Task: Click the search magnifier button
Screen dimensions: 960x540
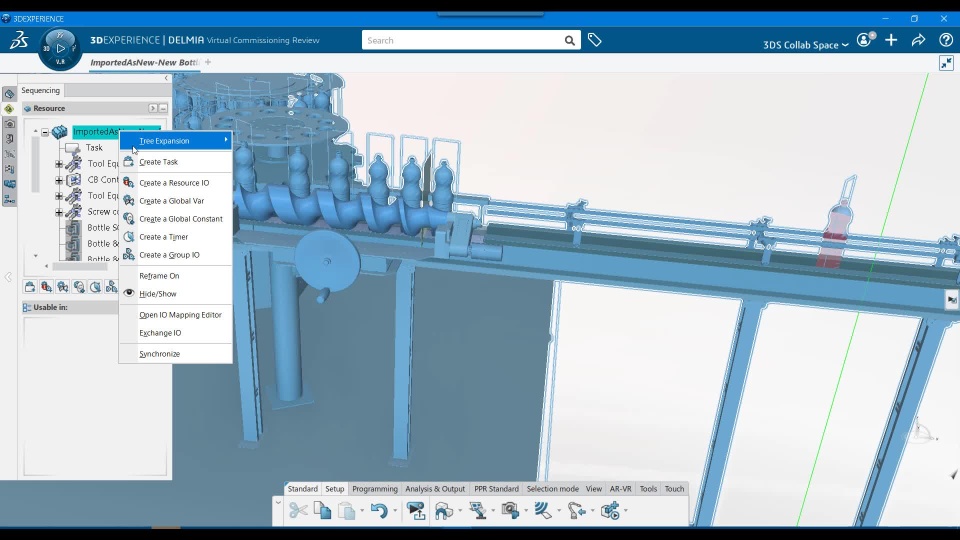Action: (x=569, y=40)
